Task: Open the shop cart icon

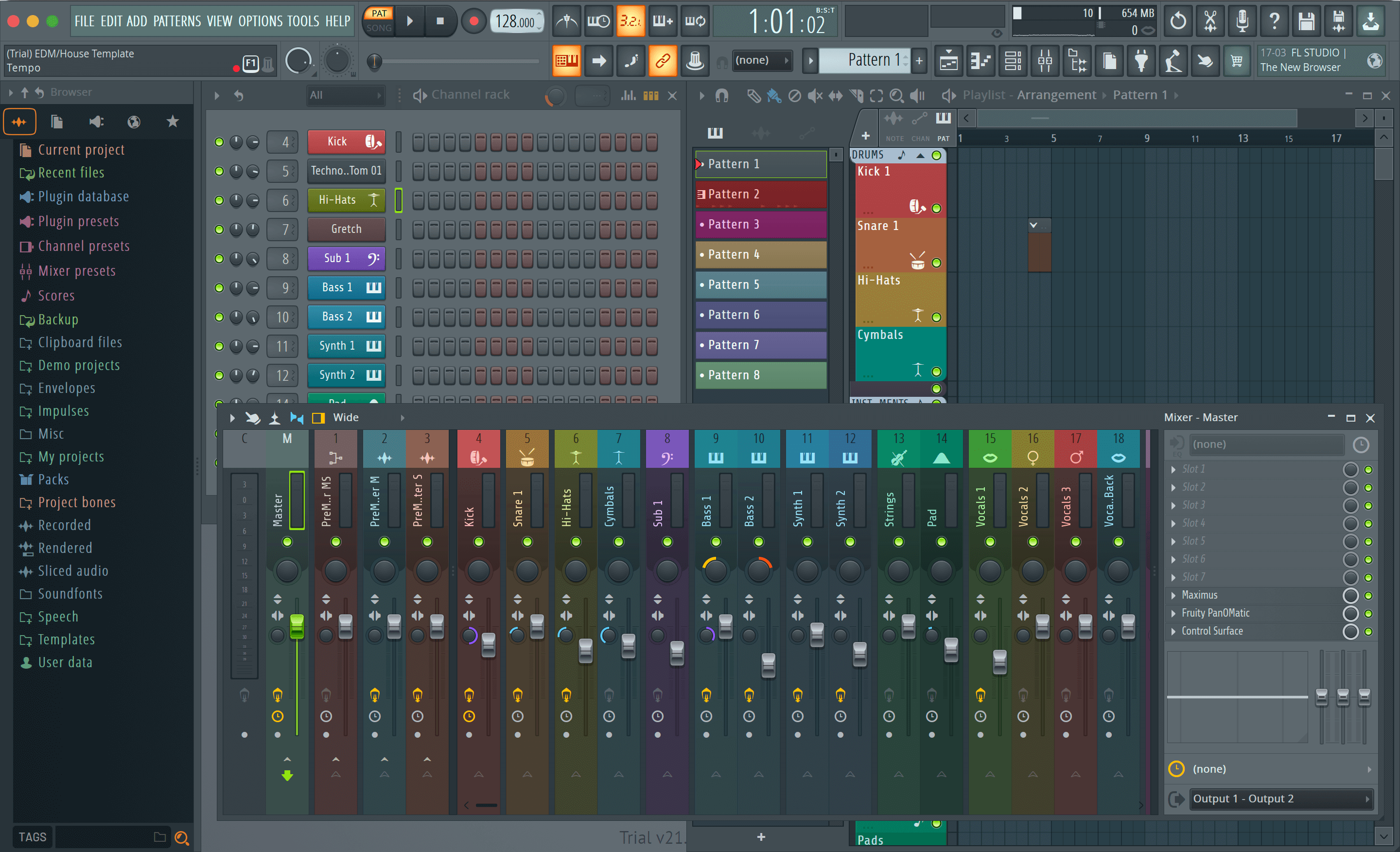Action: point(1236,60)
